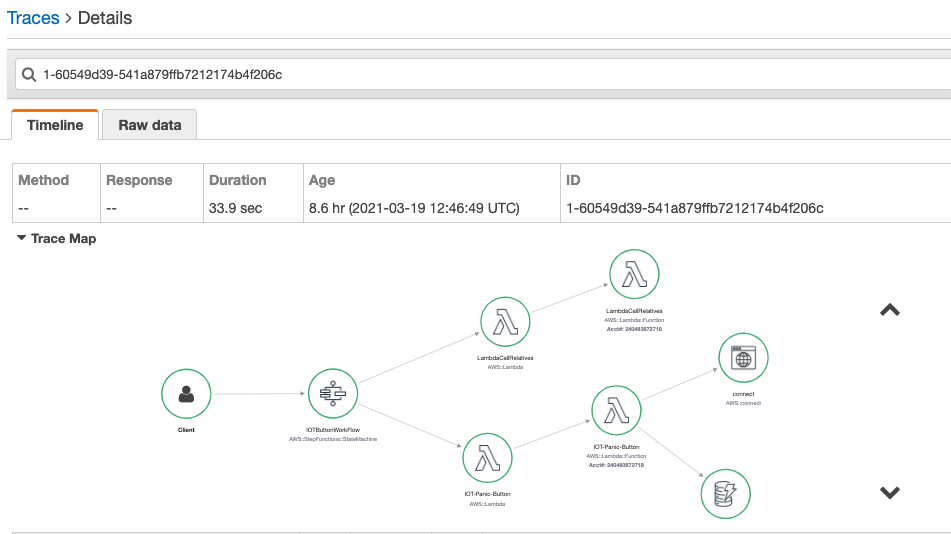Click the trace ID value in table
This screenshot has width=951, height=534.
tap(694, 208)
